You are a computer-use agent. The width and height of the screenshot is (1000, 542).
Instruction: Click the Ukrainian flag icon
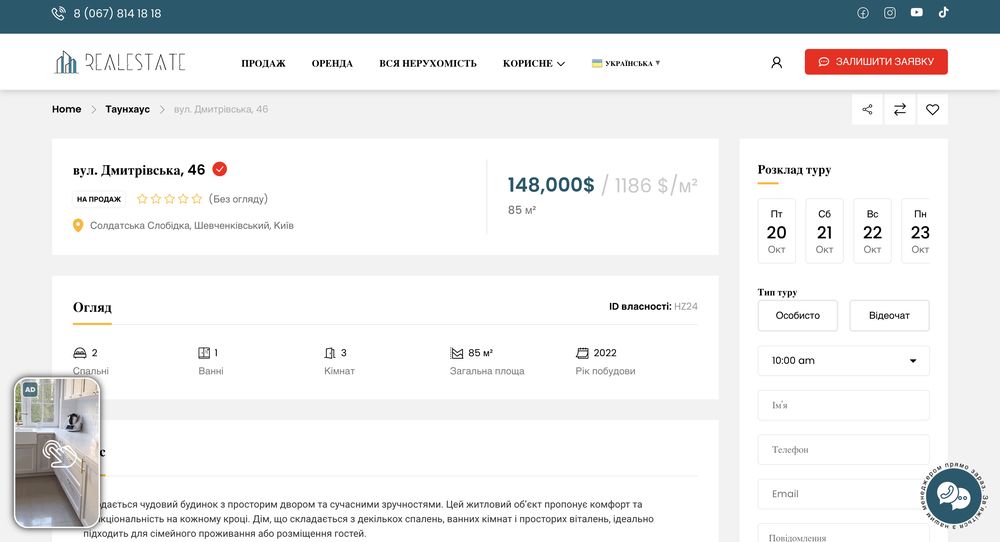(x=597, y=63)
